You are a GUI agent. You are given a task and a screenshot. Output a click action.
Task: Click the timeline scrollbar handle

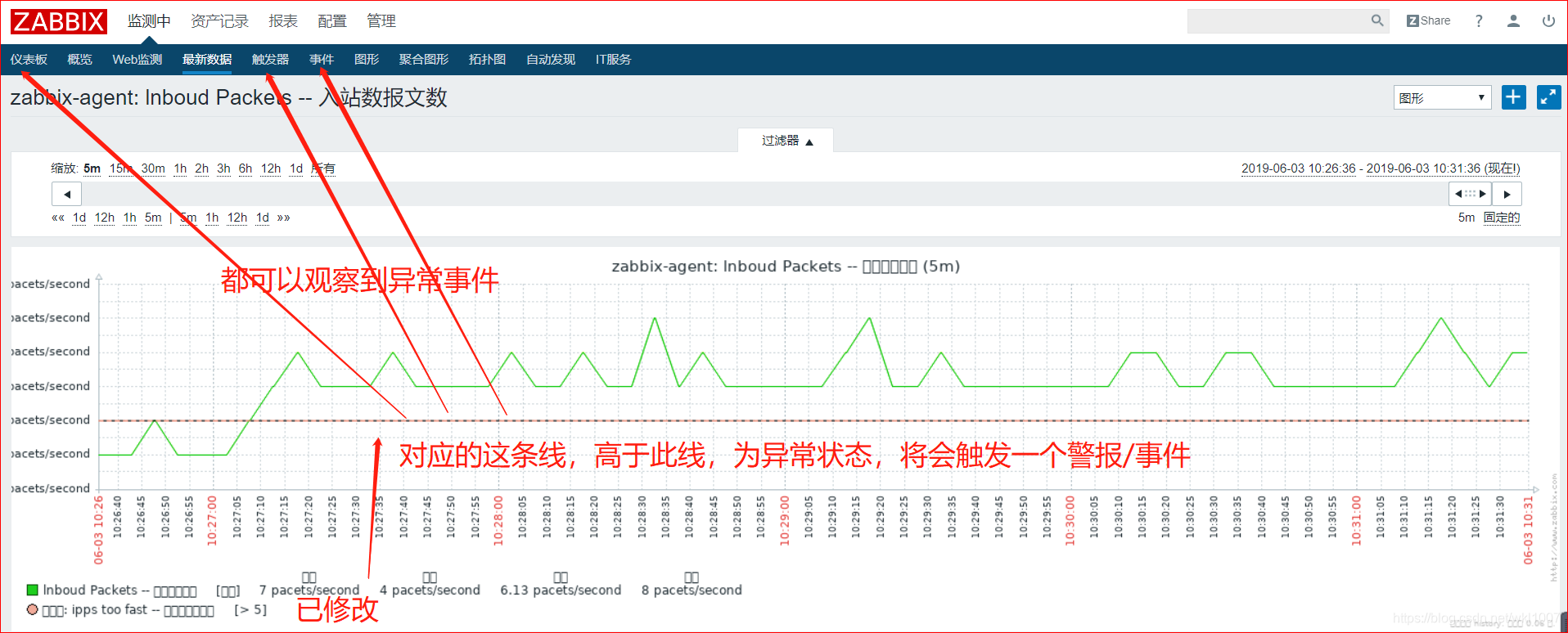click(x=1470, y=194)
